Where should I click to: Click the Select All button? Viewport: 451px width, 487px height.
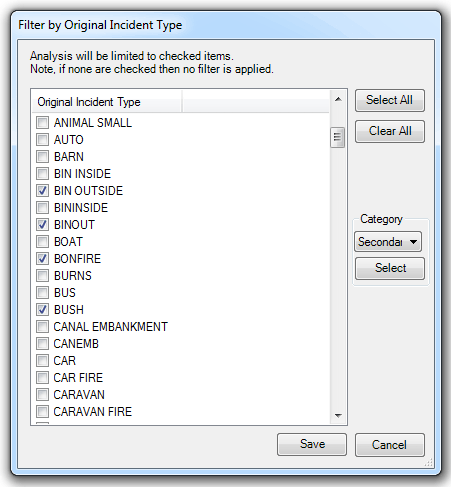(390, 100)
